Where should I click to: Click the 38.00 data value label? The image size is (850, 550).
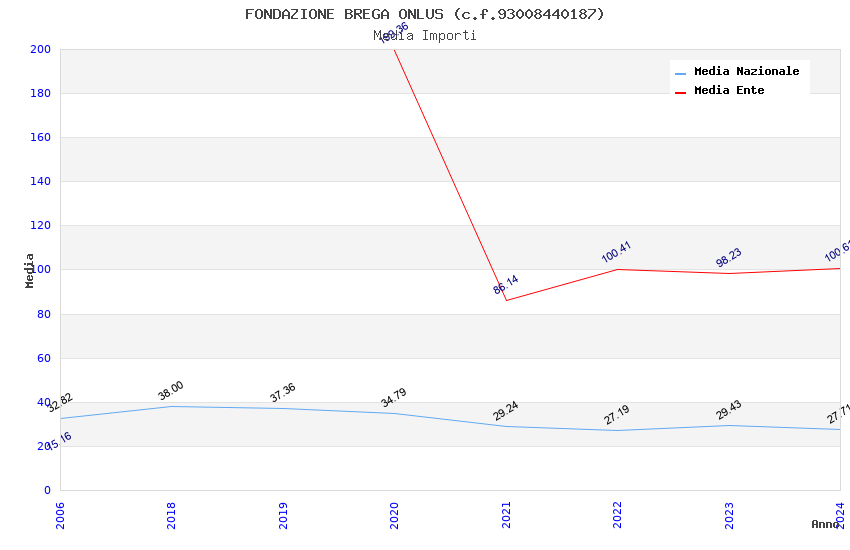pyautogui.click(x=171, y=391)
